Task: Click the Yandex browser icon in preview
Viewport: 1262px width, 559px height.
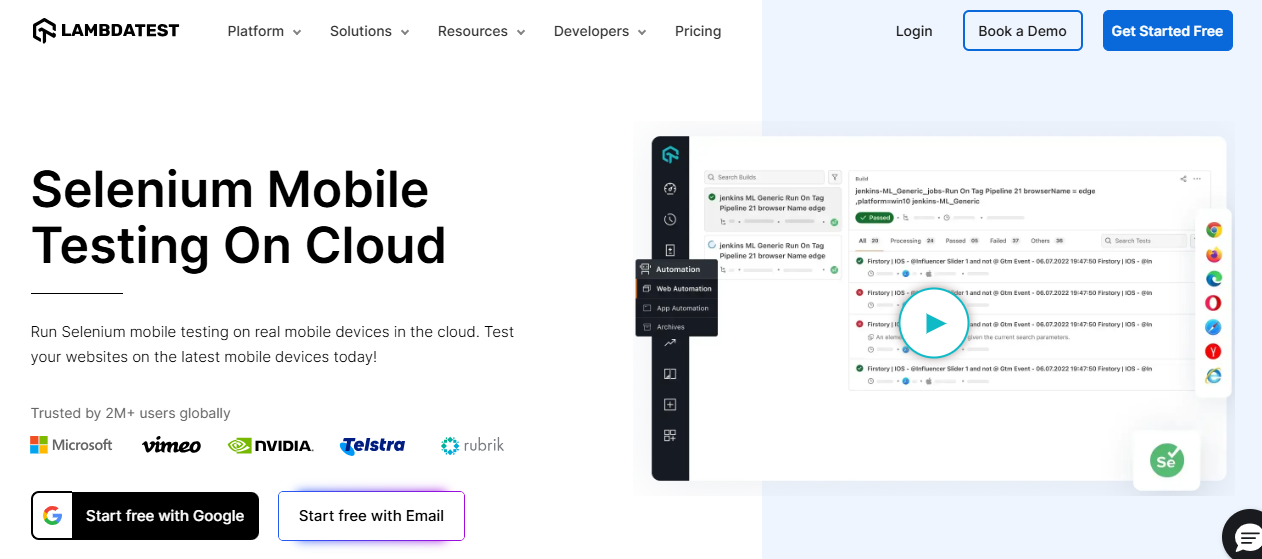Action: 1213,351
